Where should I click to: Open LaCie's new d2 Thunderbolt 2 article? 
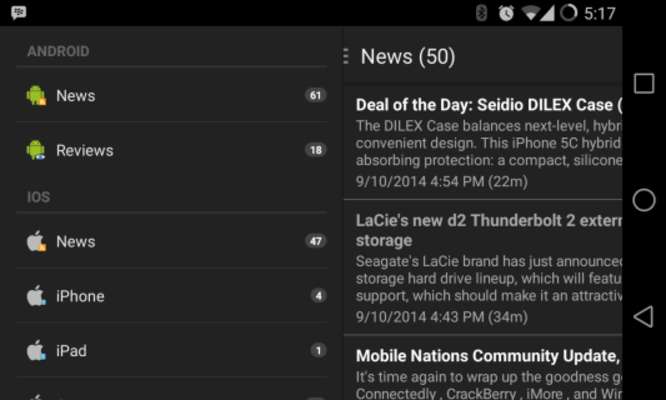click(x=483, y=268)
